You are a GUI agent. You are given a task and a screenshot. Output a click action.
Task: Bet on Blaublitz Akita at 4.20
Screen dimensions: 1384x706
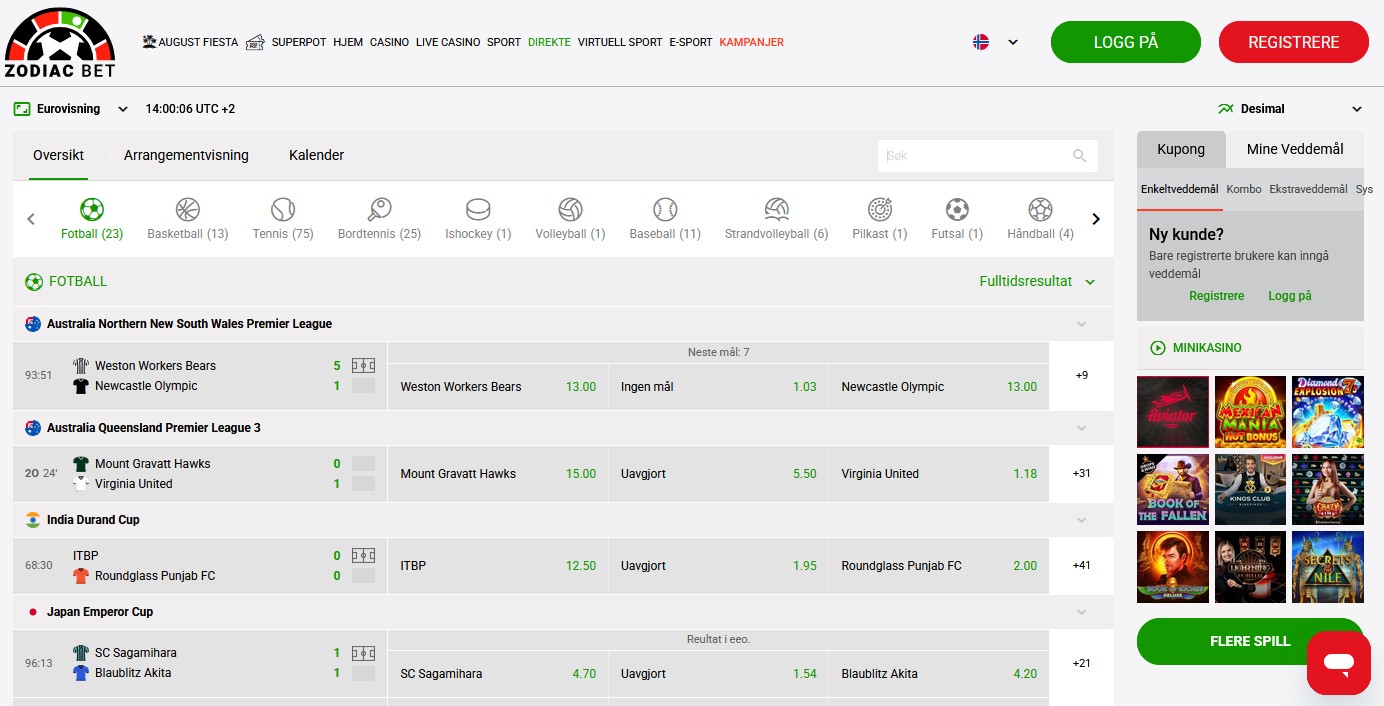pyautogui.click(x=939, y=674)
